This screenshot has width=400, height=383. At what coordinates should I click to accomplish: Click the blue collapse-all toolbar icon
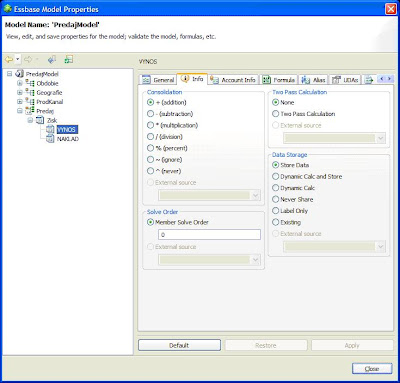pos(52,60)
